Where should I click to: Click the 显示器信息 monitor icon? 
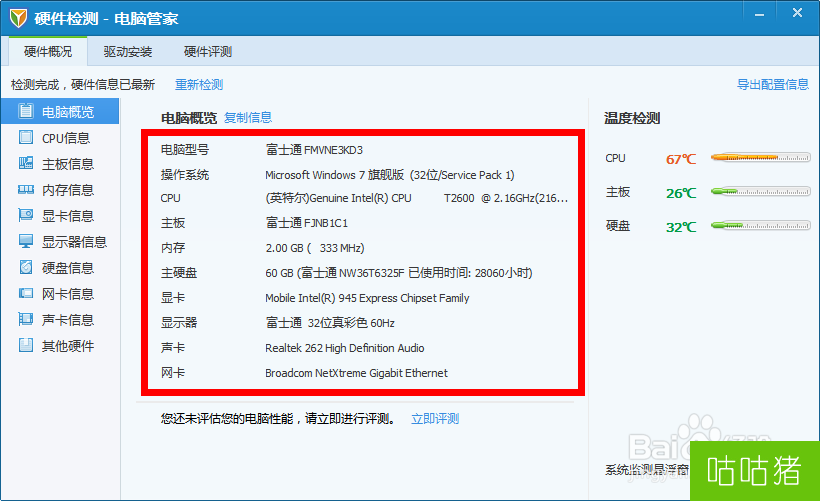tap(26, 241)
